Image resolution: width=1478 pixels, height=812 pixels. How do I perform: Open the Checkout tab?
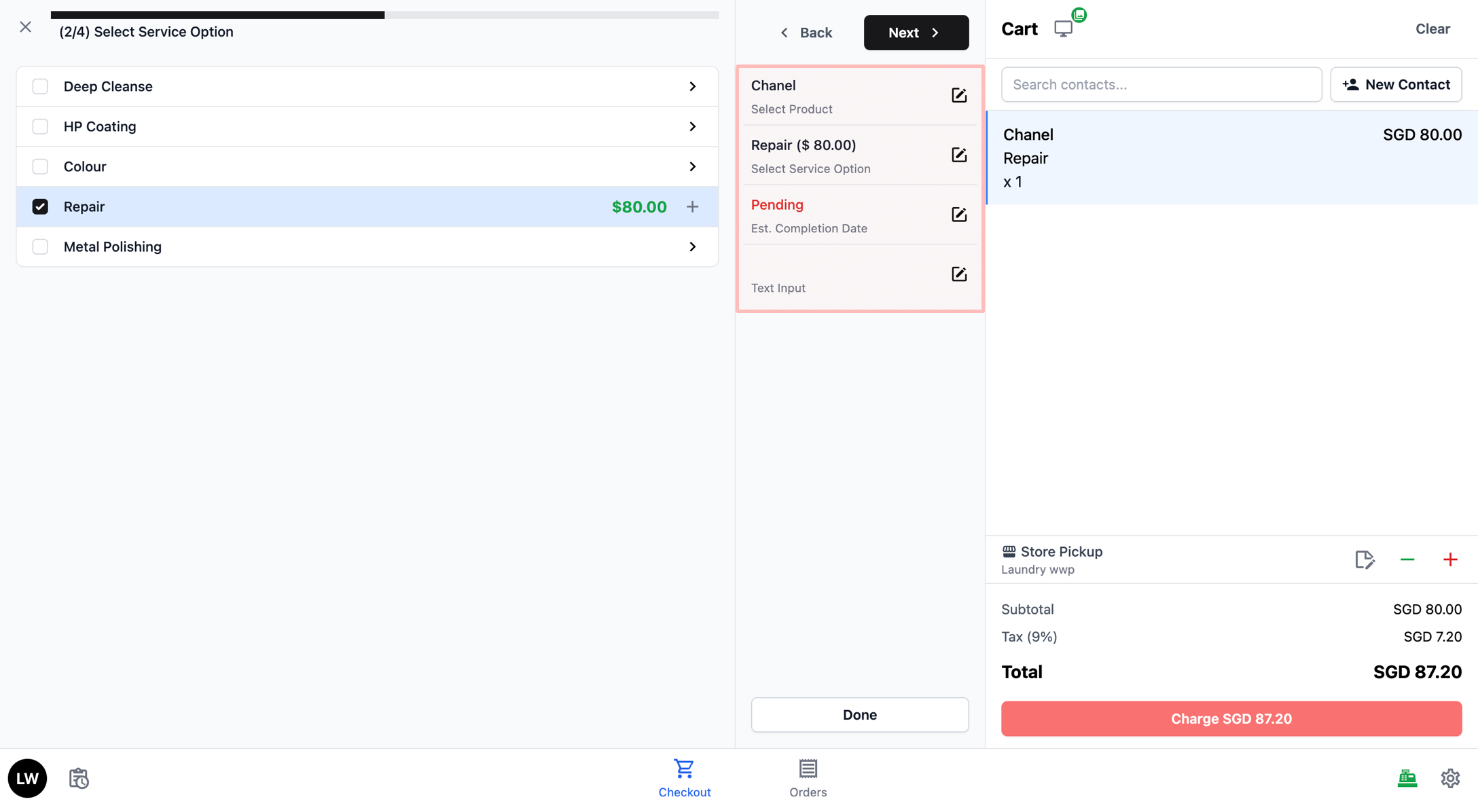point(684,778)
